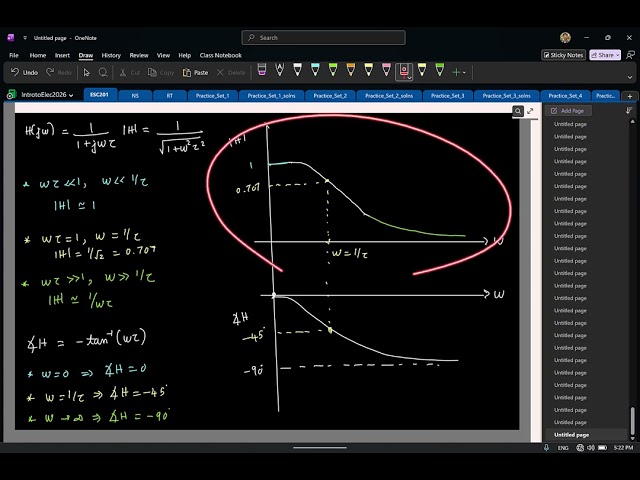640x480 pixels.
Task: Select the pink pen
Action: coord(386,70)
